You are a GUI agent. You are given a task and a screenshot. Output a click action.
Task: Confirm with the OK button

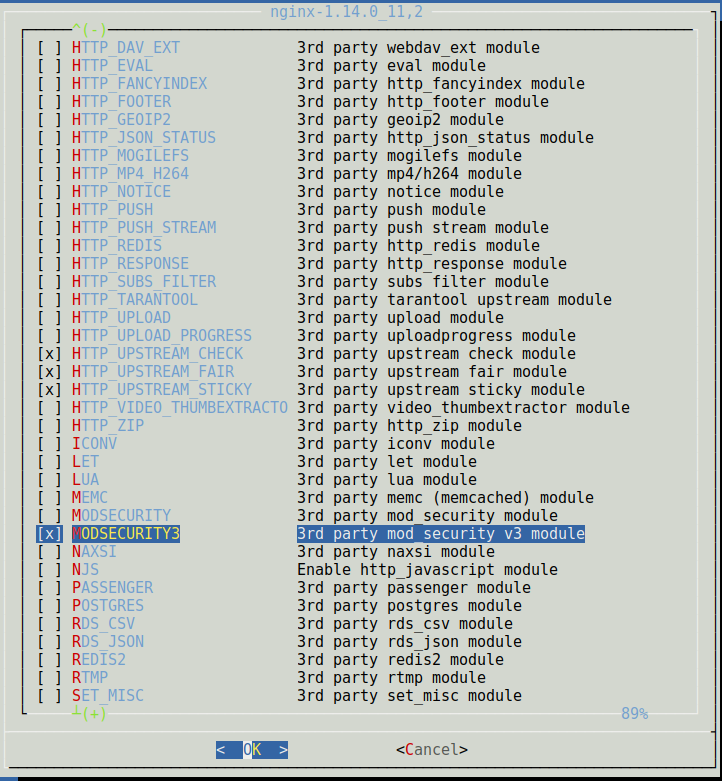[x=252, y=750]
